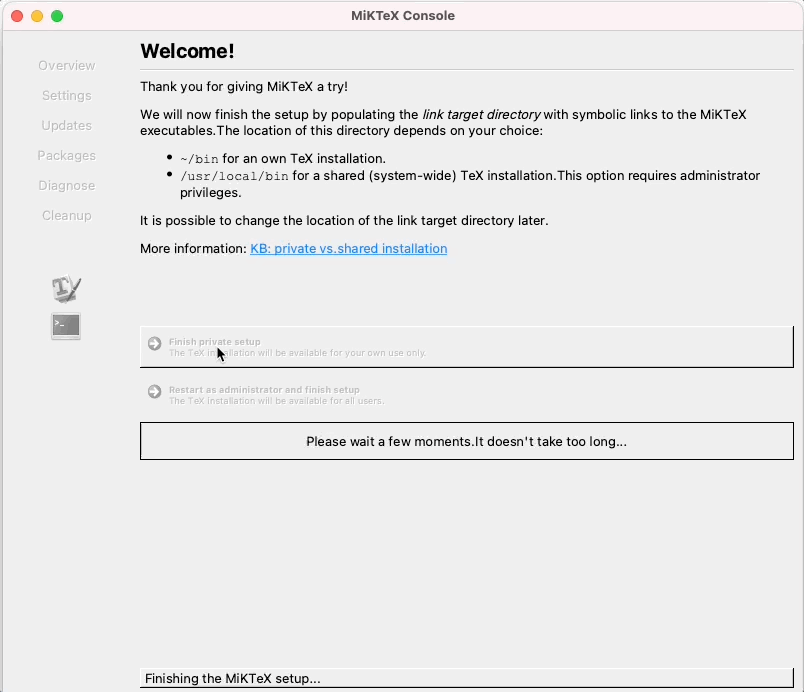
Task: Open the terminal icon in the sidebar
Action: click(66, 325)
